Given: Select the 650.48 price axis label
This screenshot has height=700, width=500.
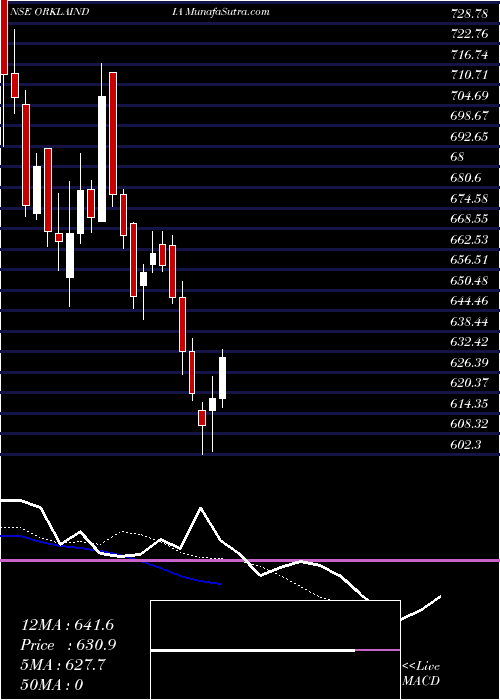Looking at the screenshot, I should [469, 280].
